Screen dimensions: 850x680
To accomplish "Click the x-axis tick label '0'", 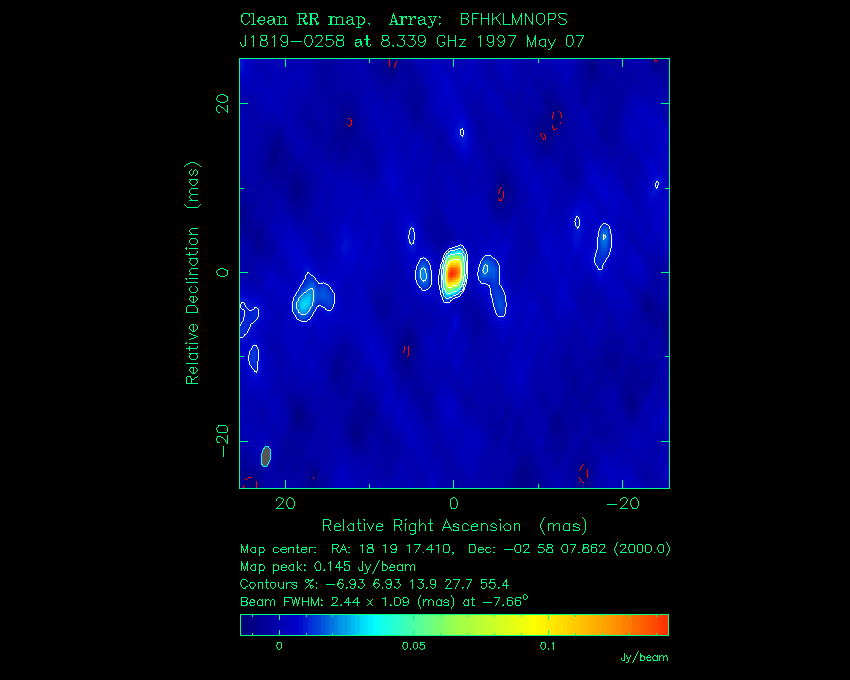I will point(454,504).
